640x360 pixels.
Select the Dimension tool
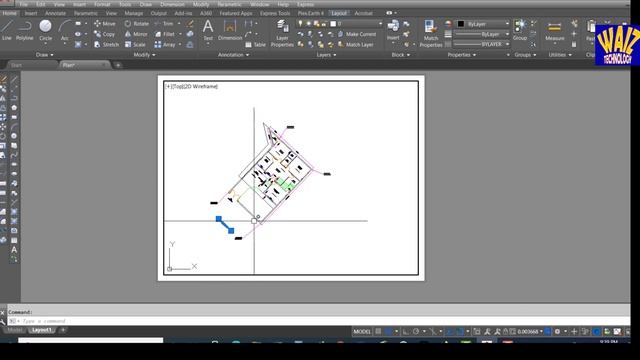(x=230, y=30)
